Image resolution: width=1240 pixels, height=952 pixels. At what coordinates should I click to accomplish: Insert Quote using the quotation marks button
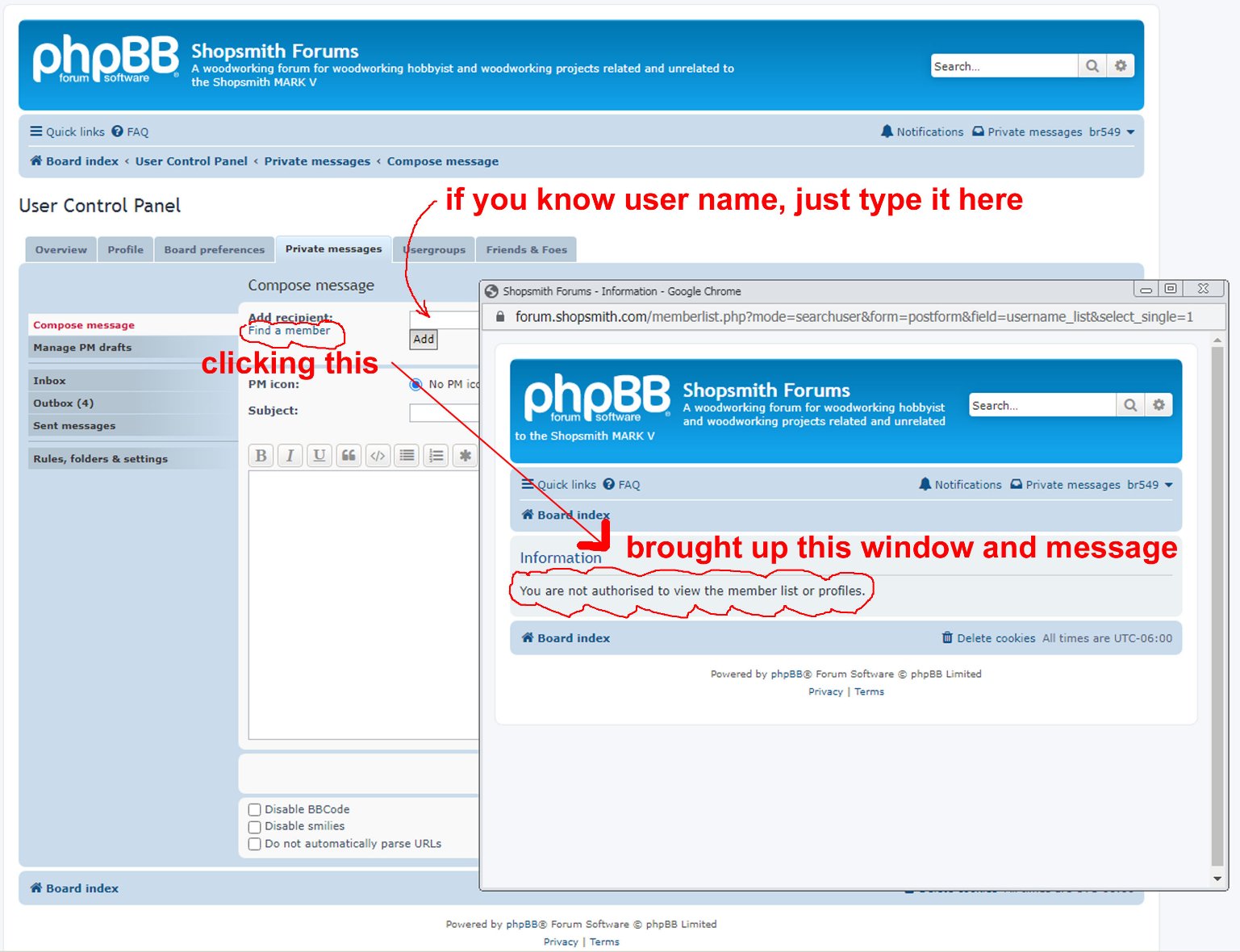click(349, 456)
